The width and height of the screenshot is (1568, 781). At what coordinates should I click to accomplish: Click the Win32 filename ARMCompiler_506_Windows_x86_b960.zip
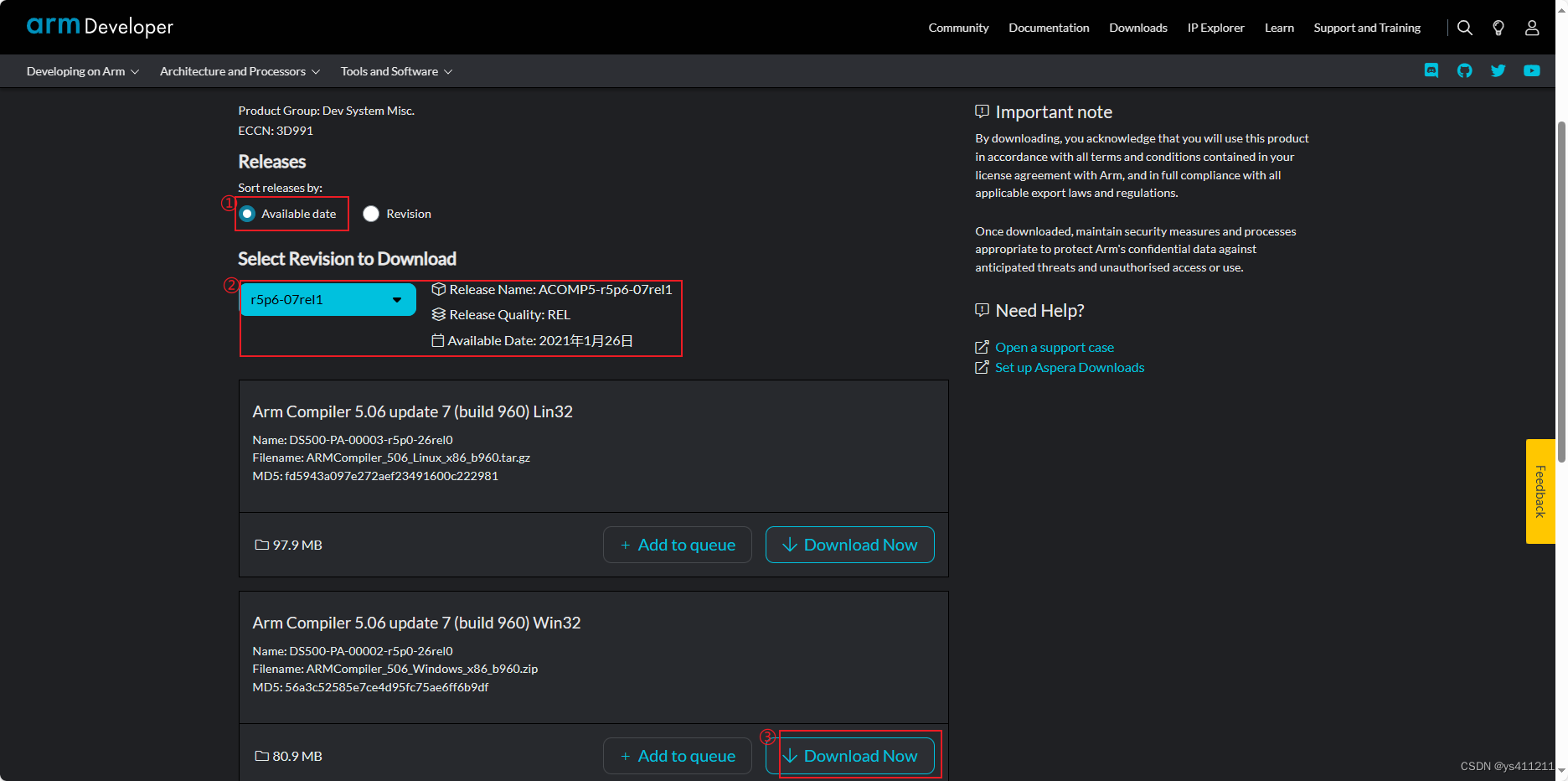[395, 669]
